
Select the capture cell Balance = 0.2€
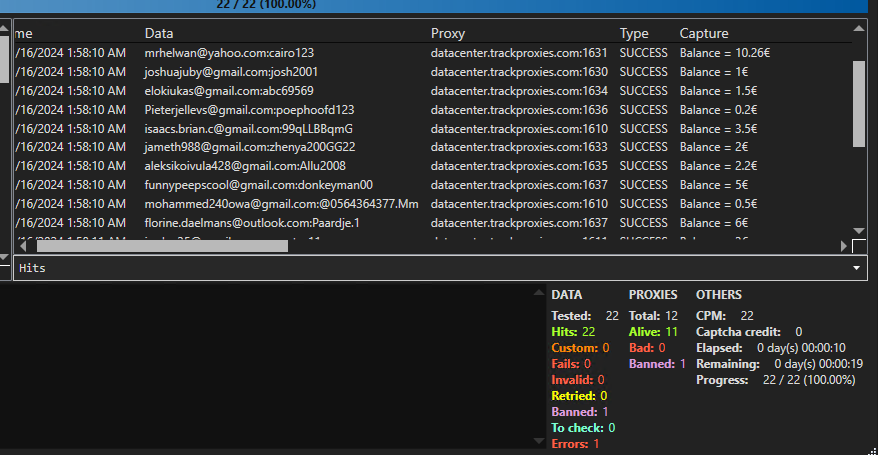click(x=718, y=110)
